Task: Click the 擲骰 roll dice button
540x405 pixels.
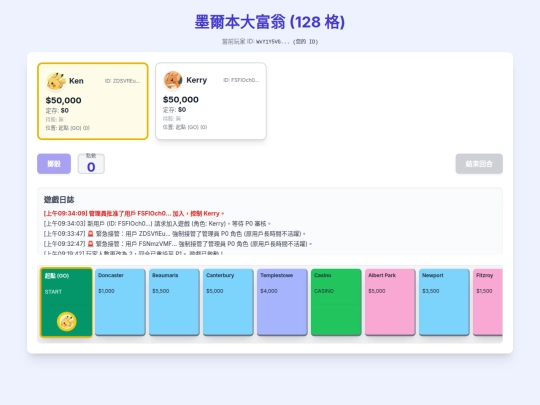Action: 54,164
